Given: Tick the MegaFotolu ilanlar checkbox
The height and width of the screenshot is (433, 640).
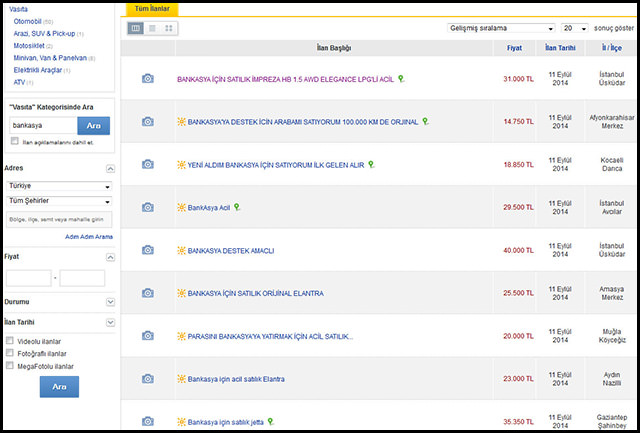Looking at the screenshot, I should click(x=10, y=366).
